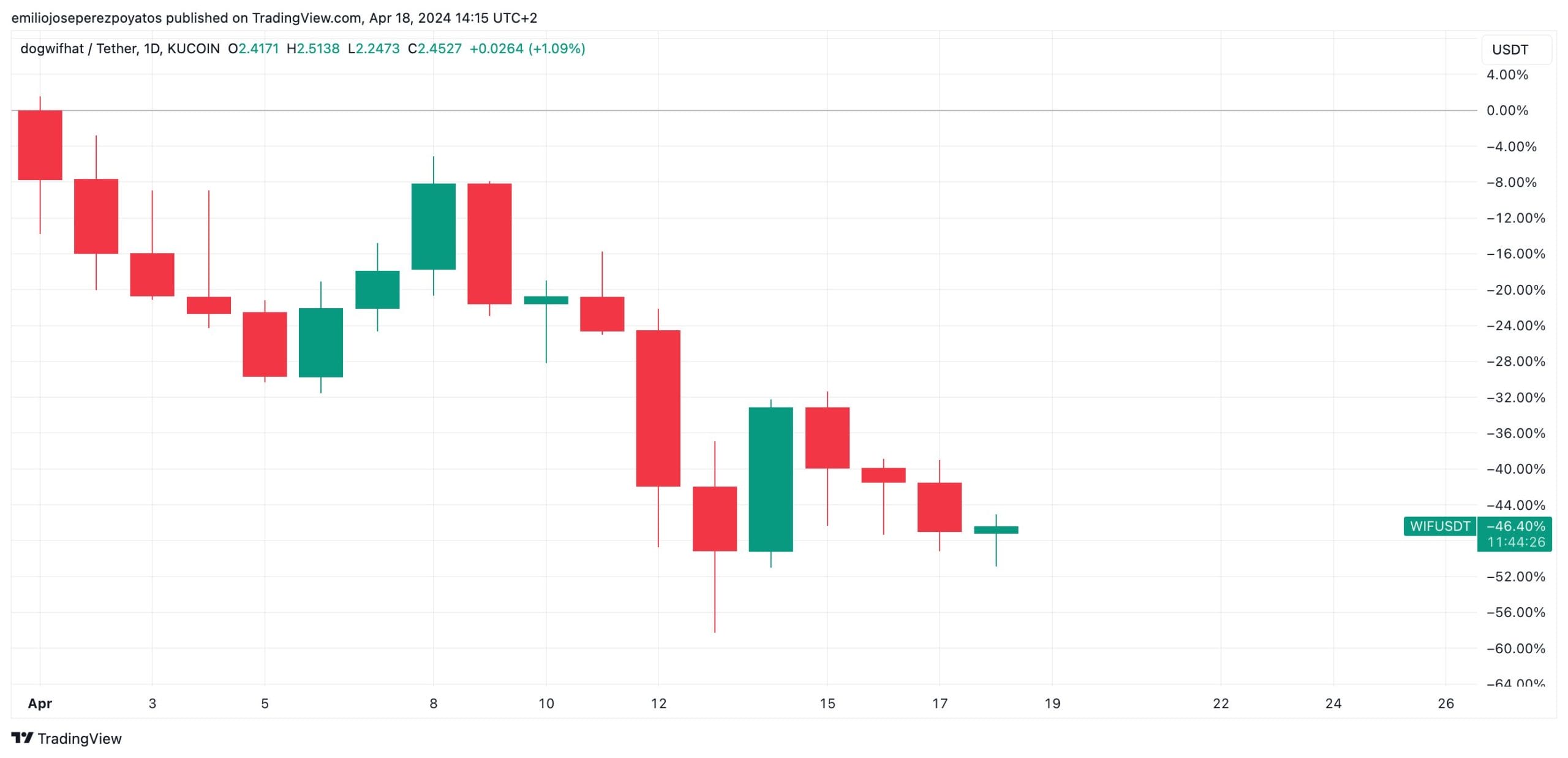
Task: Click date label 15 on the time axis
Action: 827,703
